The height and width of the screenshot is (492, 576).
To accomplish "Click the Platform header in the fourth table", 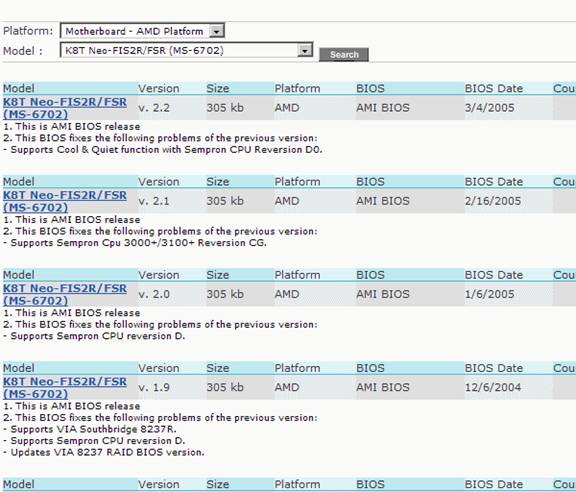I will (x=297, y=368).
